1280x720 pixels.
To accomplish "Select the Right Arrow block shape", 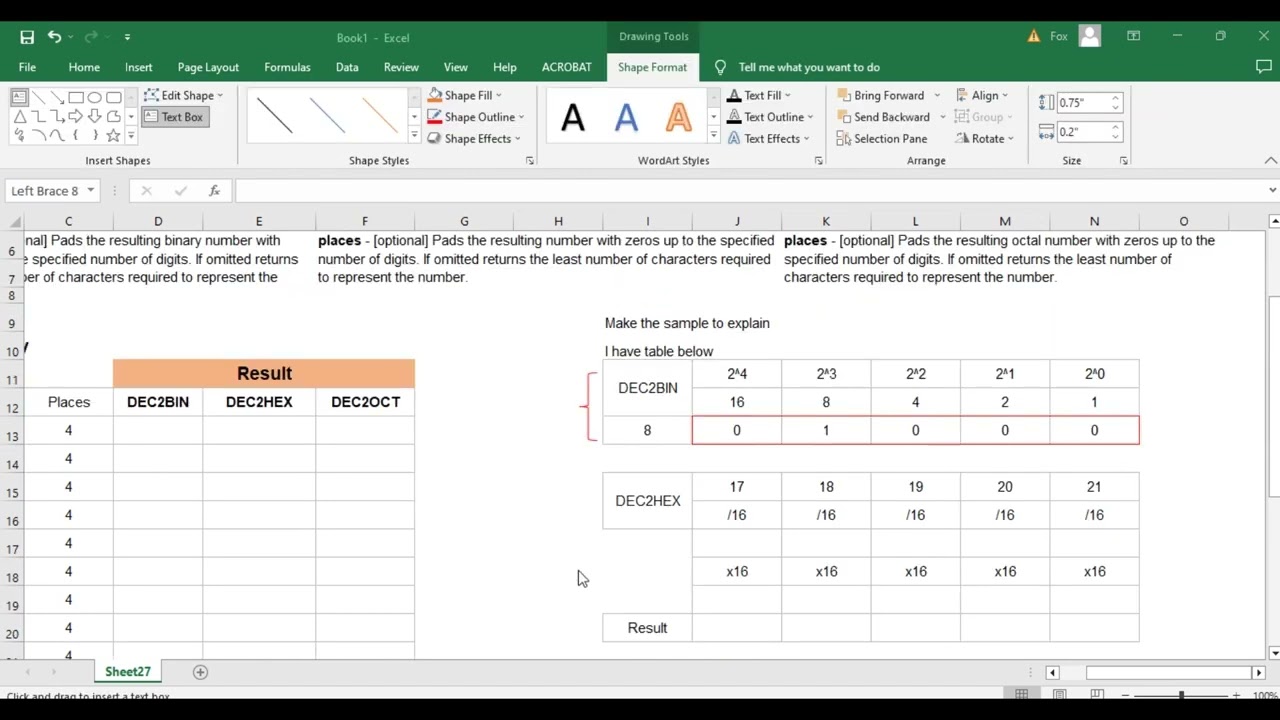I will click(x=76, y=116).
